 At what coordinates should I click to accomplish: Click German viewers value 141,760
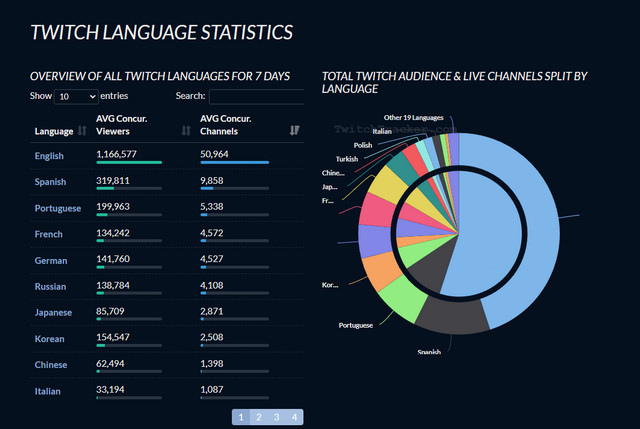click(x=113, y=259)
